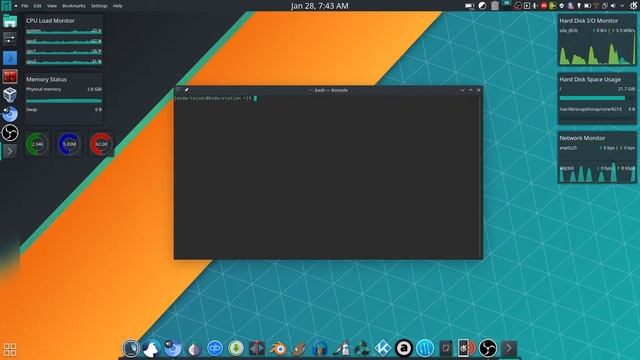Launch the half-moon purple dock icon
640x360 pixels.
coord(194,348)
